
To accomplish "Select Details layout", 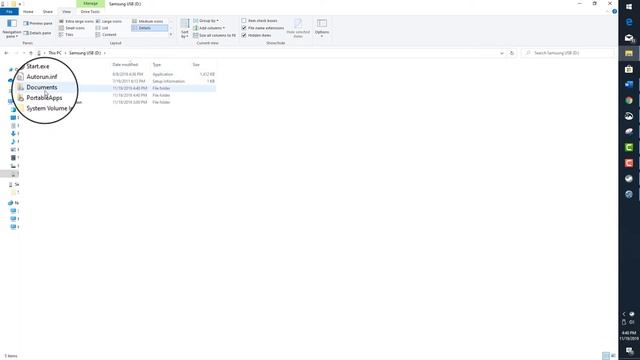I will click(149, 28).
